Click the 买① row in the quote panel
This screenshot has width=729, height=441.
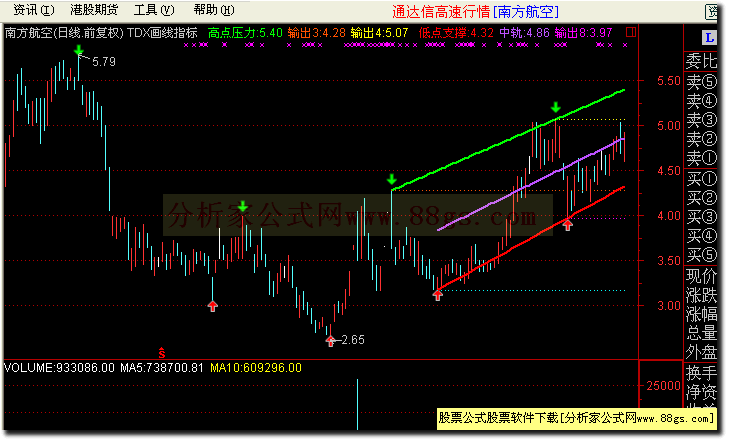click(x=701, y=179)
